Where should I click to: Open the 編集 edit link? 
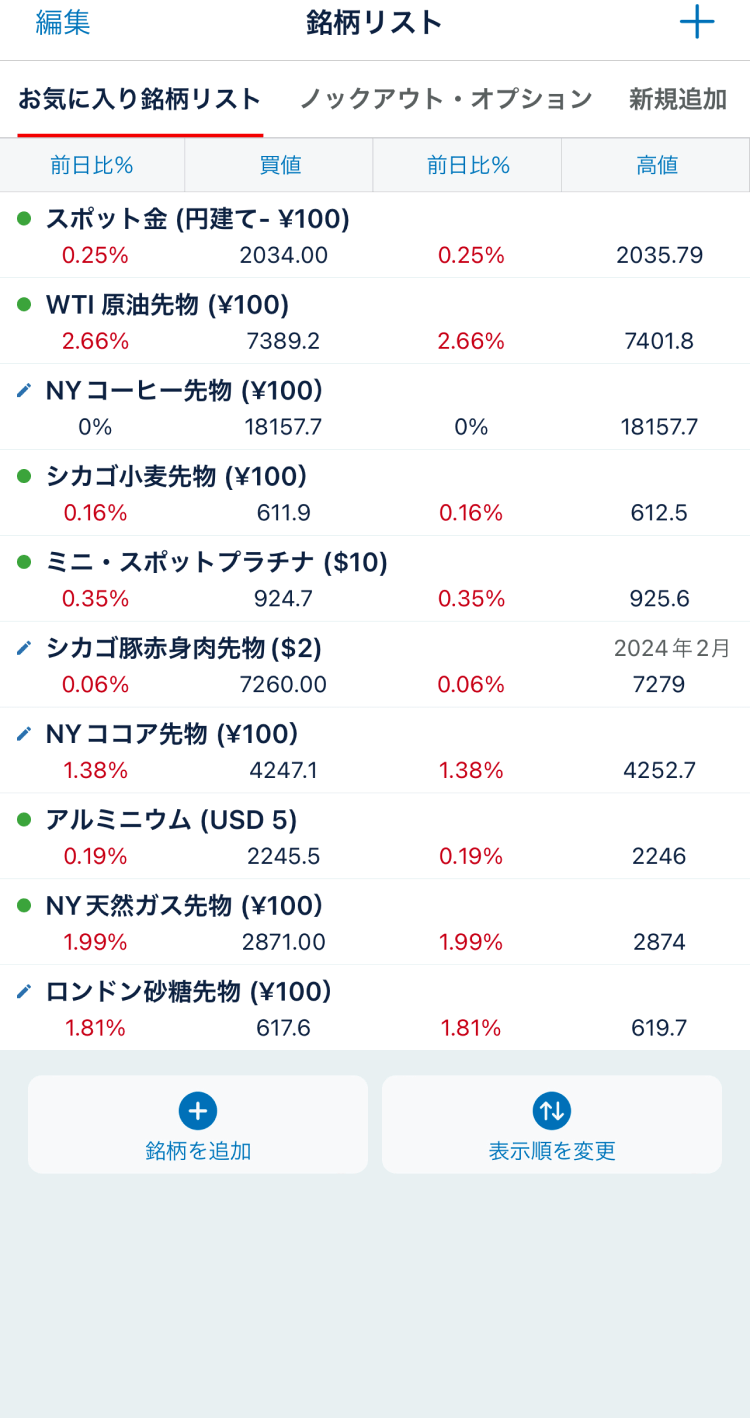[x=63, y=23]
